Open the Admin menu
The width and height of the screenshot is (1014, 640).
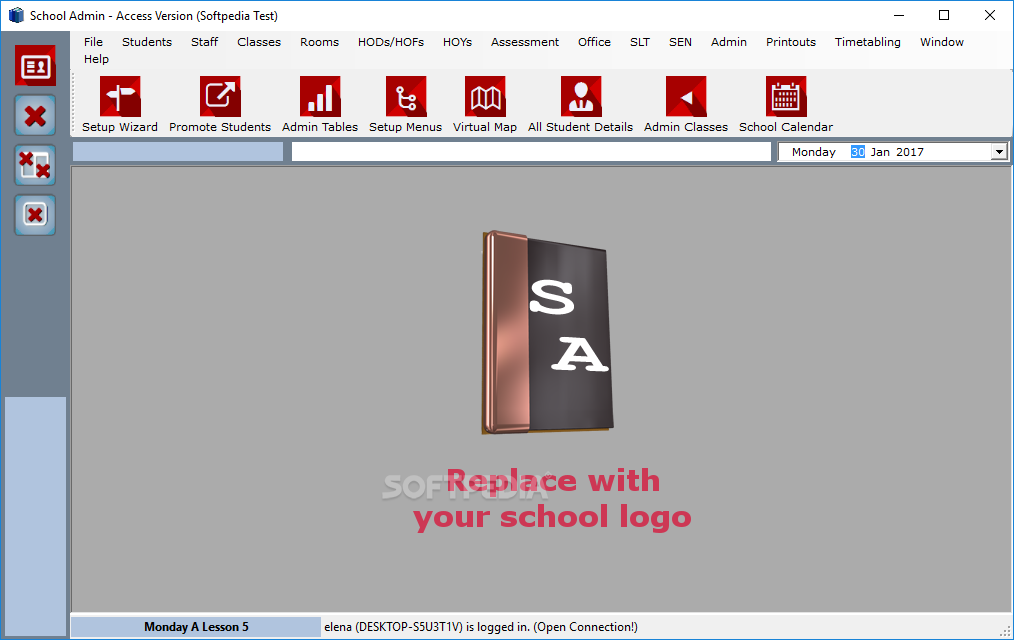coord(729,42)
